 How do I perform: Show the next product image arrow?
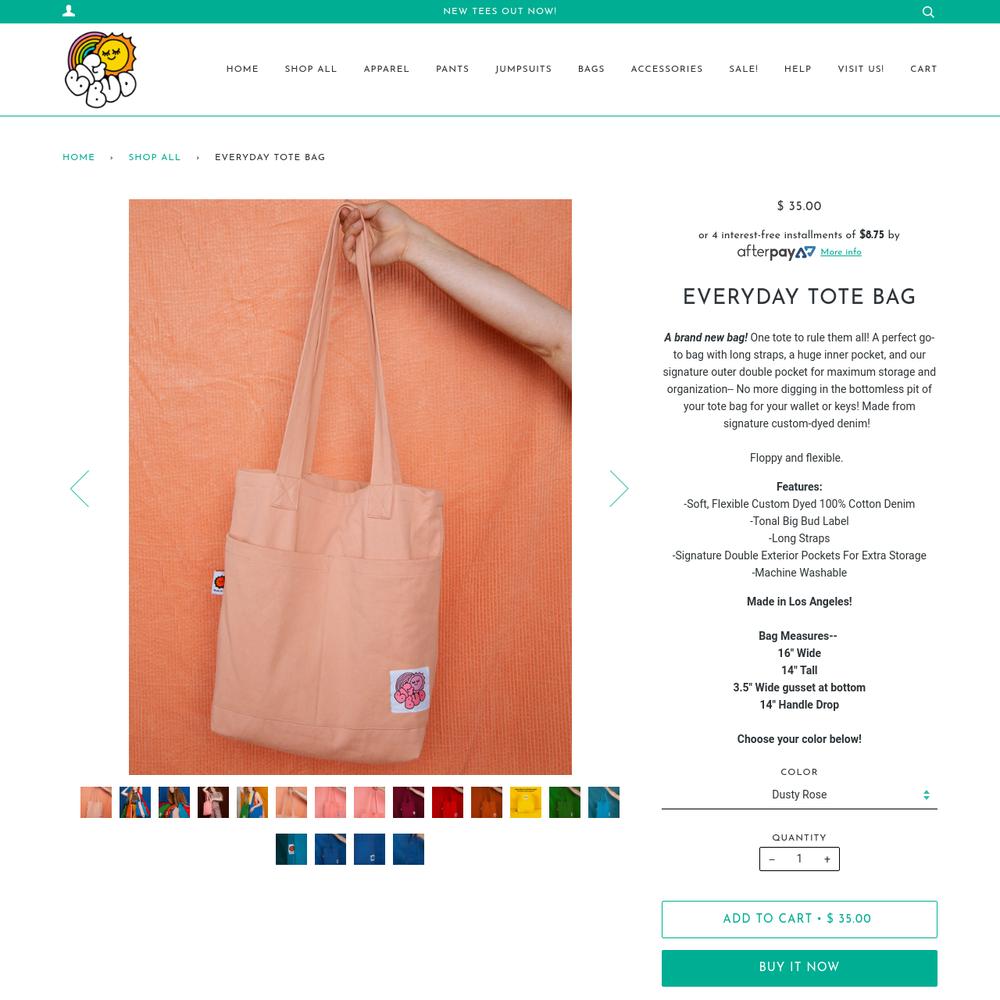[619, 489]
